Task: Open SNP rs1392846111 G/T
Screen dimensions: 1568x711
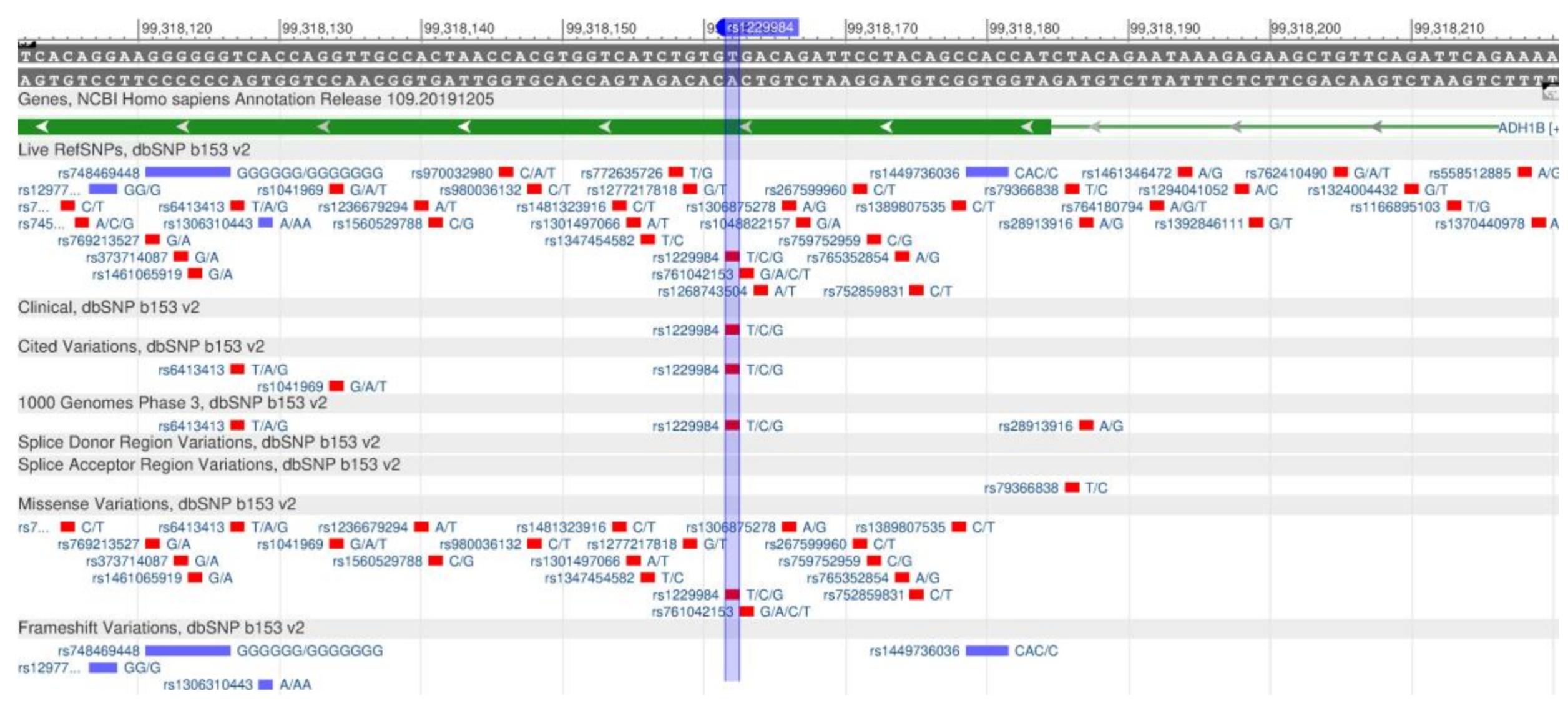Action: pyautogui.click(x=1223, y=223)
